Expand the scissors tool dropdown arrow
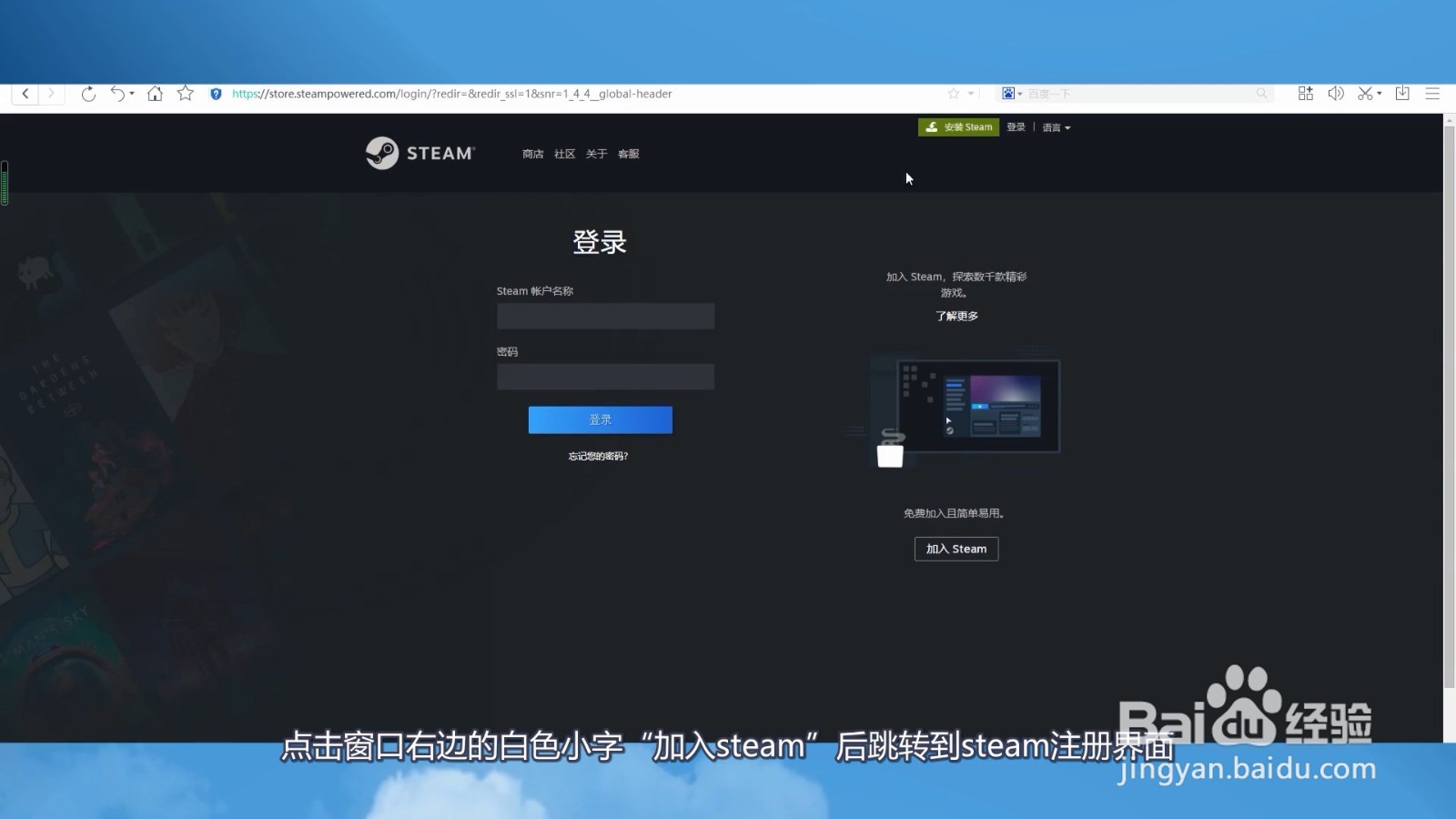 (1380, 94)
